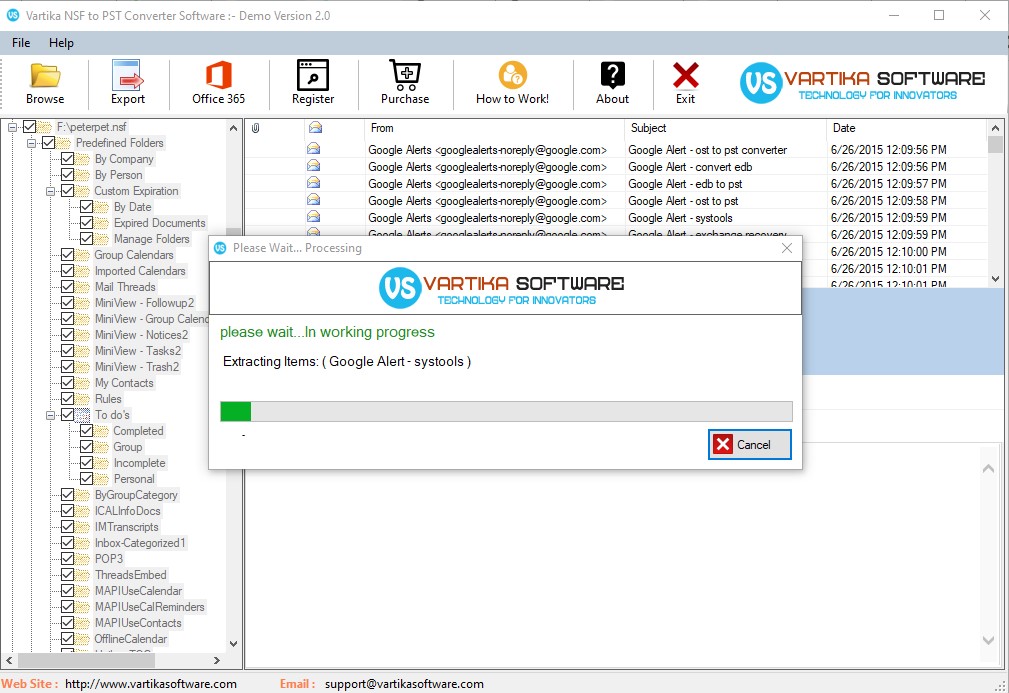Click the Register toolbar icon

tap(313, 75)
